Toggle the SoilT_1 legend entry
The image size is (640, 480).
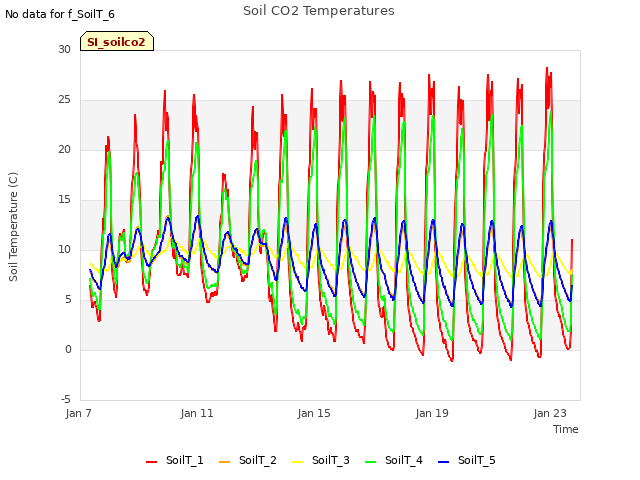tap(175, 461)
